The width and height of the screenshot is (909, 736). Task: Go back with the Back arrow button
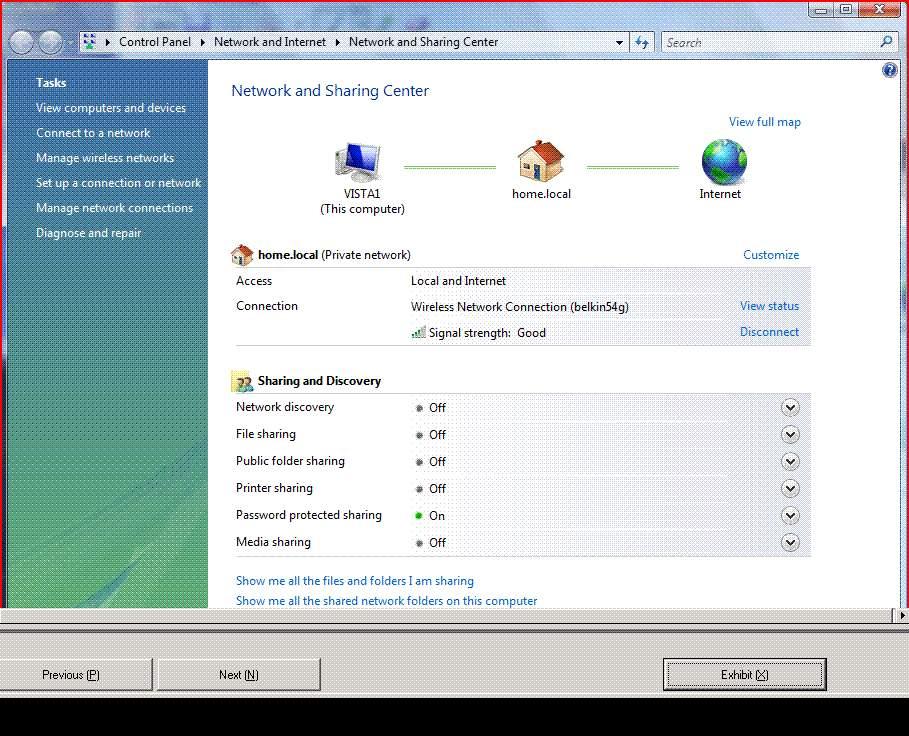(x=21, y=42)
